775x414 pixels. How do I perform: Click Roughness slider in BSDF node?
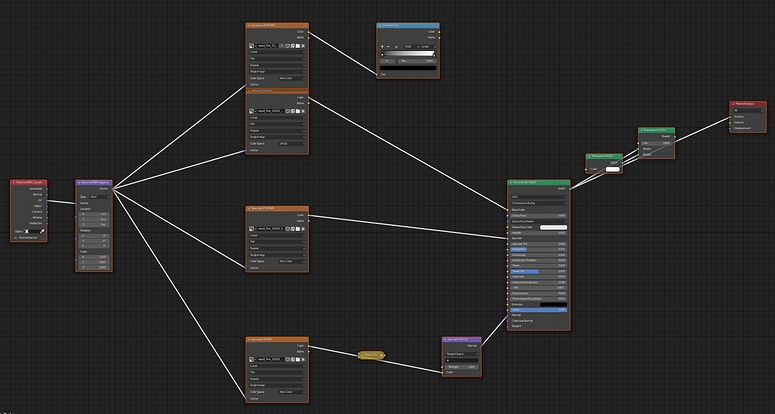pyautogui.click(x=539, y=249)
